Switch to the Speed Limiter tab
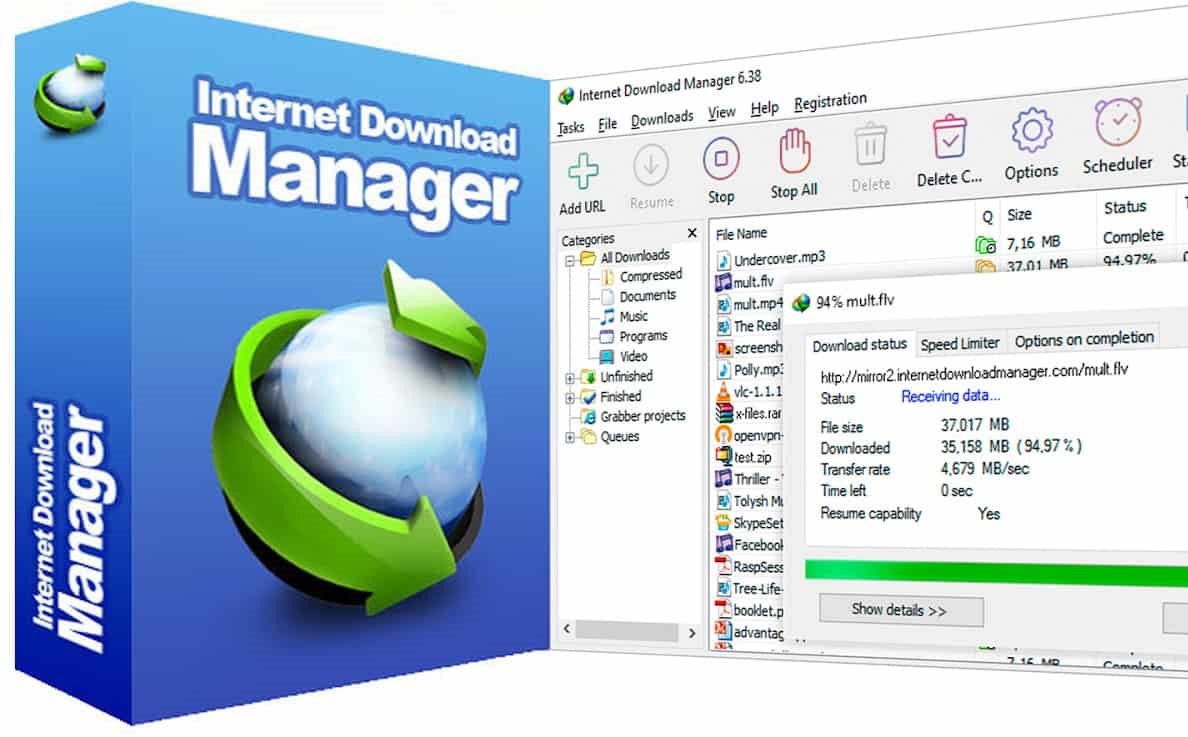The height and width of the screenshot is (737, 1188). [x=960, y=343]
